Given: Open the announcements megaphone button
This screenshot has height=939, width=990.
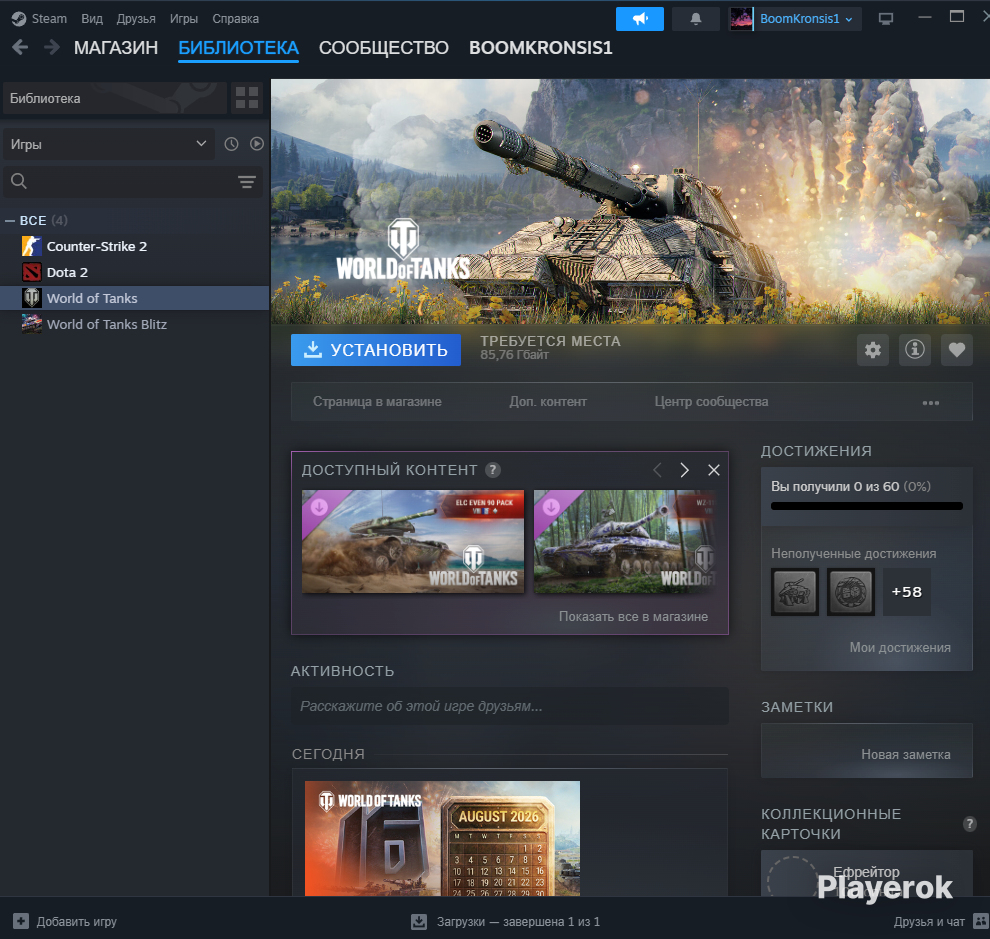Looking at the screenshot, I should [x=640, y=19].
